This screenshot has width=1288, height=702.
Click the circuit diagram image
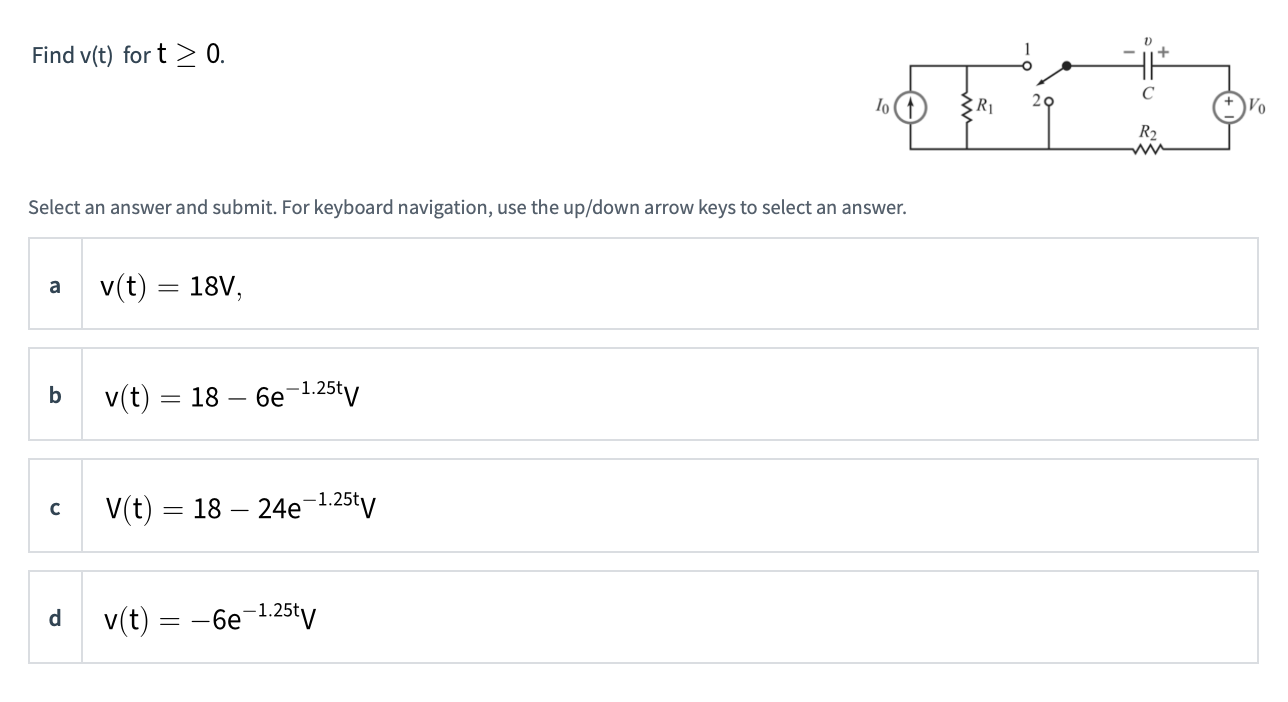[1065, 100]
